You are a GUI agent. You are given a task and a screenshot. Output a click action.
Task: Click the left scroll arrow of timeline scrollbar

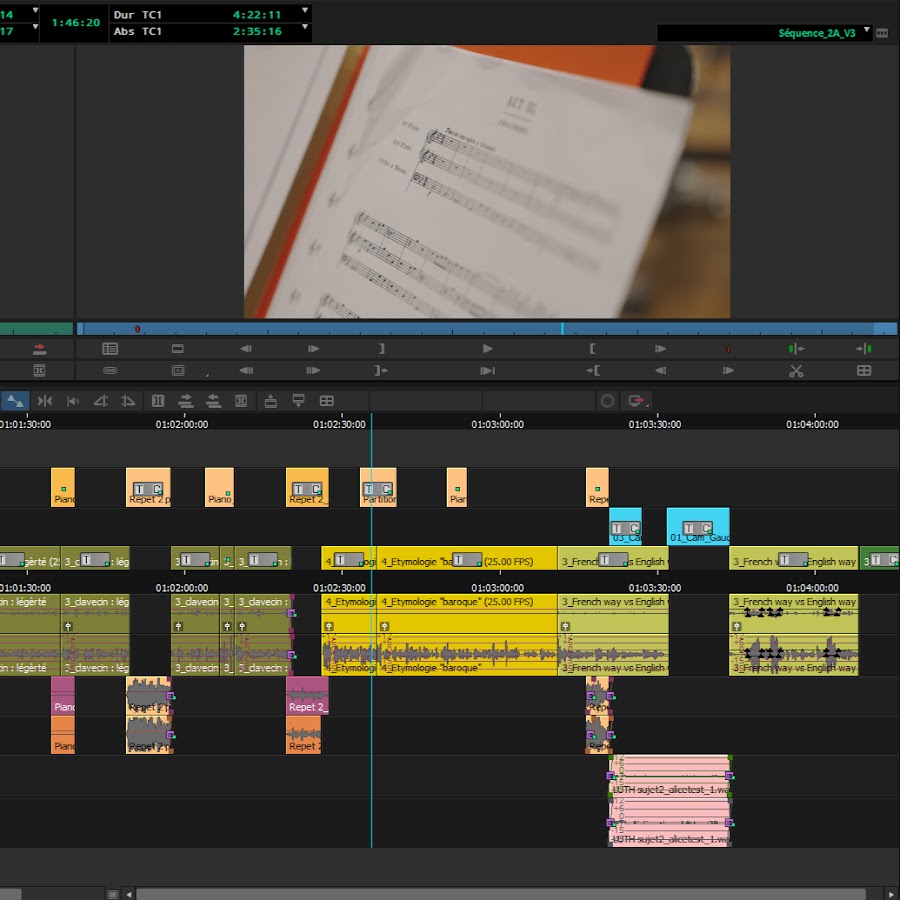point(129,894)
